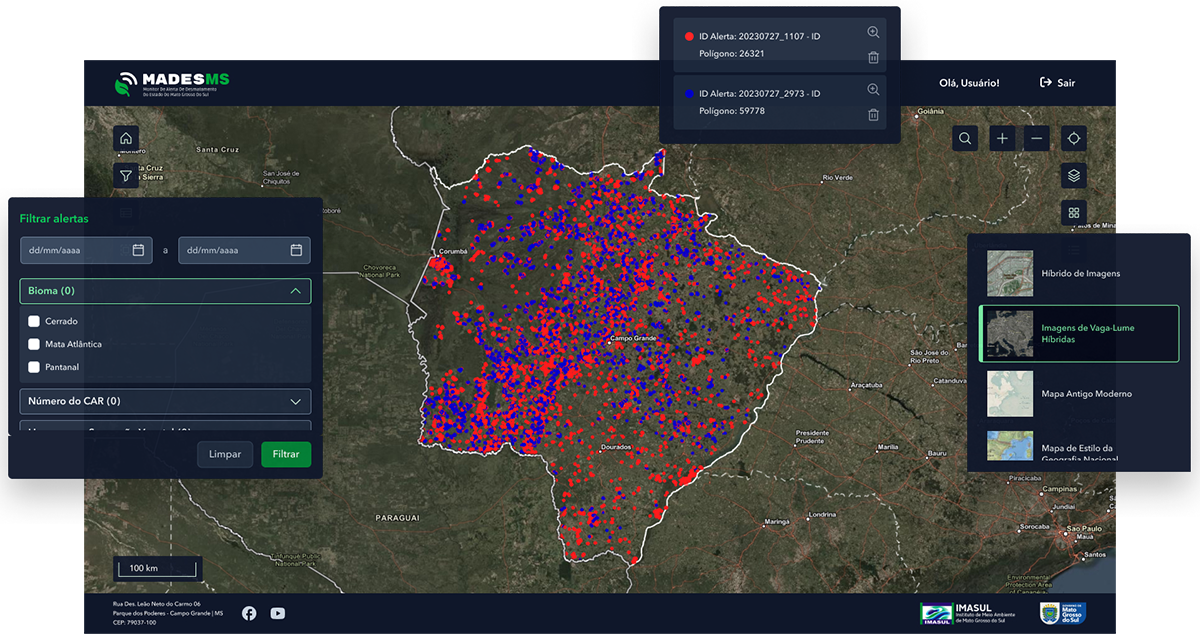Viewport: 1200px width, 642px height.
Task: Open the start date calendar picker
Action: 138,250
